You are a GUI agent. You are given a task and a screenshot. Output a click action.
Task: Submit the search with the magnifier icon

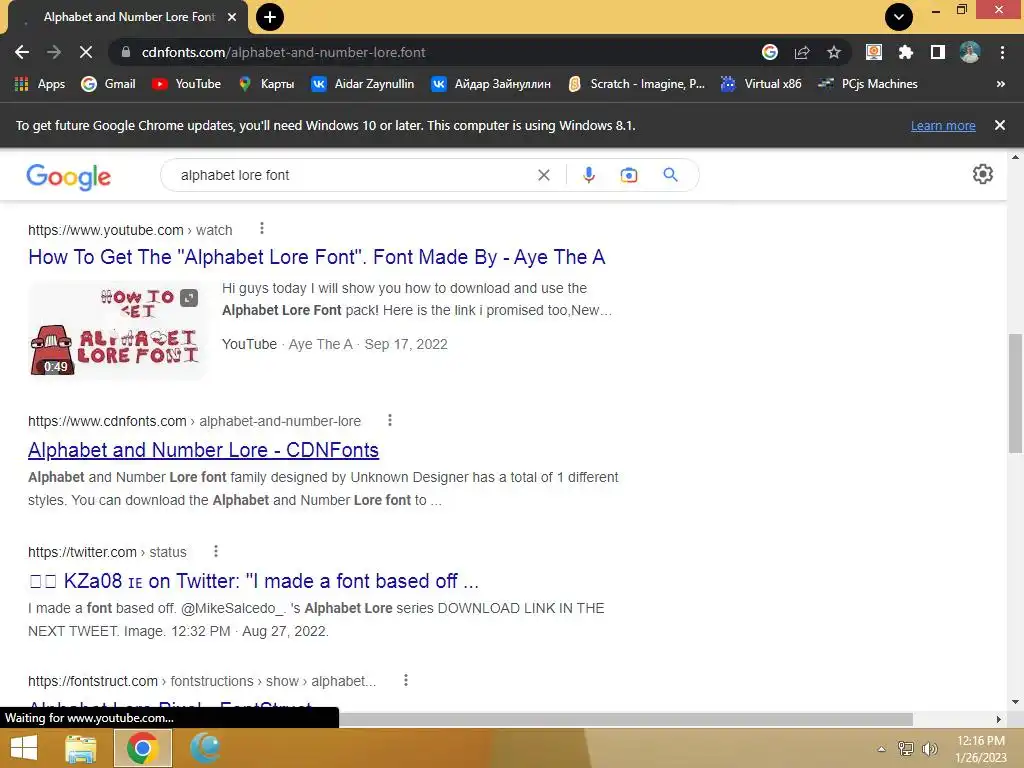pyautogui.click(x=670, y=175)
